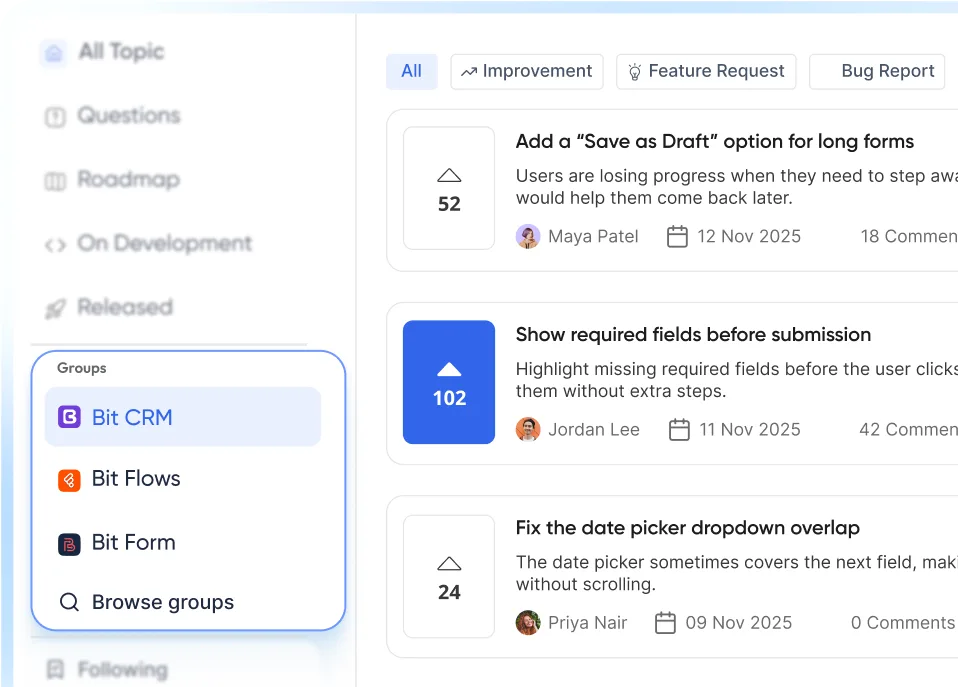
Task: Click the "The date picker sometimes covers" description
Action: [737, 573]
